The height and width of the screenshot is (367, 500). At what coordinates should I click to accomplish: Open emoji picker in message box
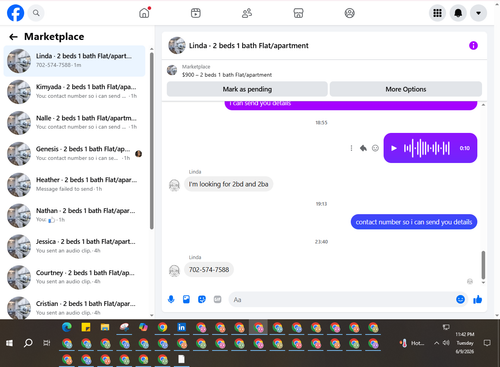pos(460,299)
